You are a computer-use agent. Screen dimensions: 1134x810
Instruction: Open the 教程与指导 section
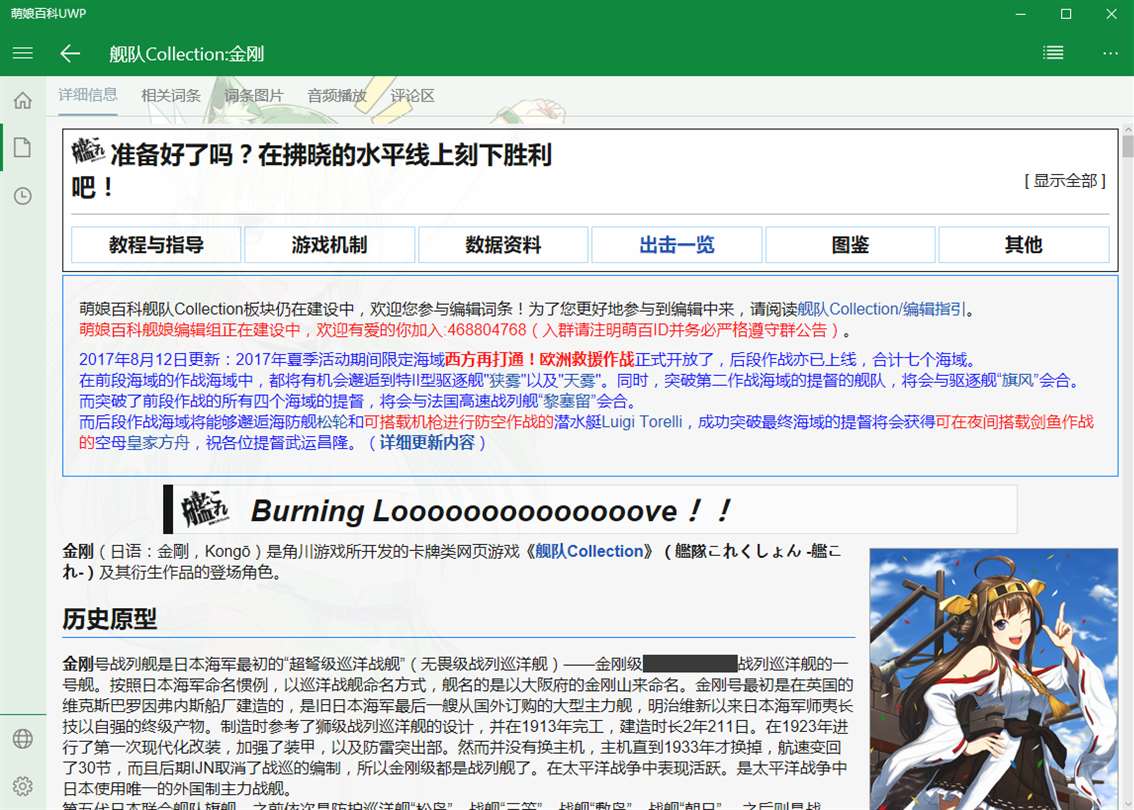[156, 244]
